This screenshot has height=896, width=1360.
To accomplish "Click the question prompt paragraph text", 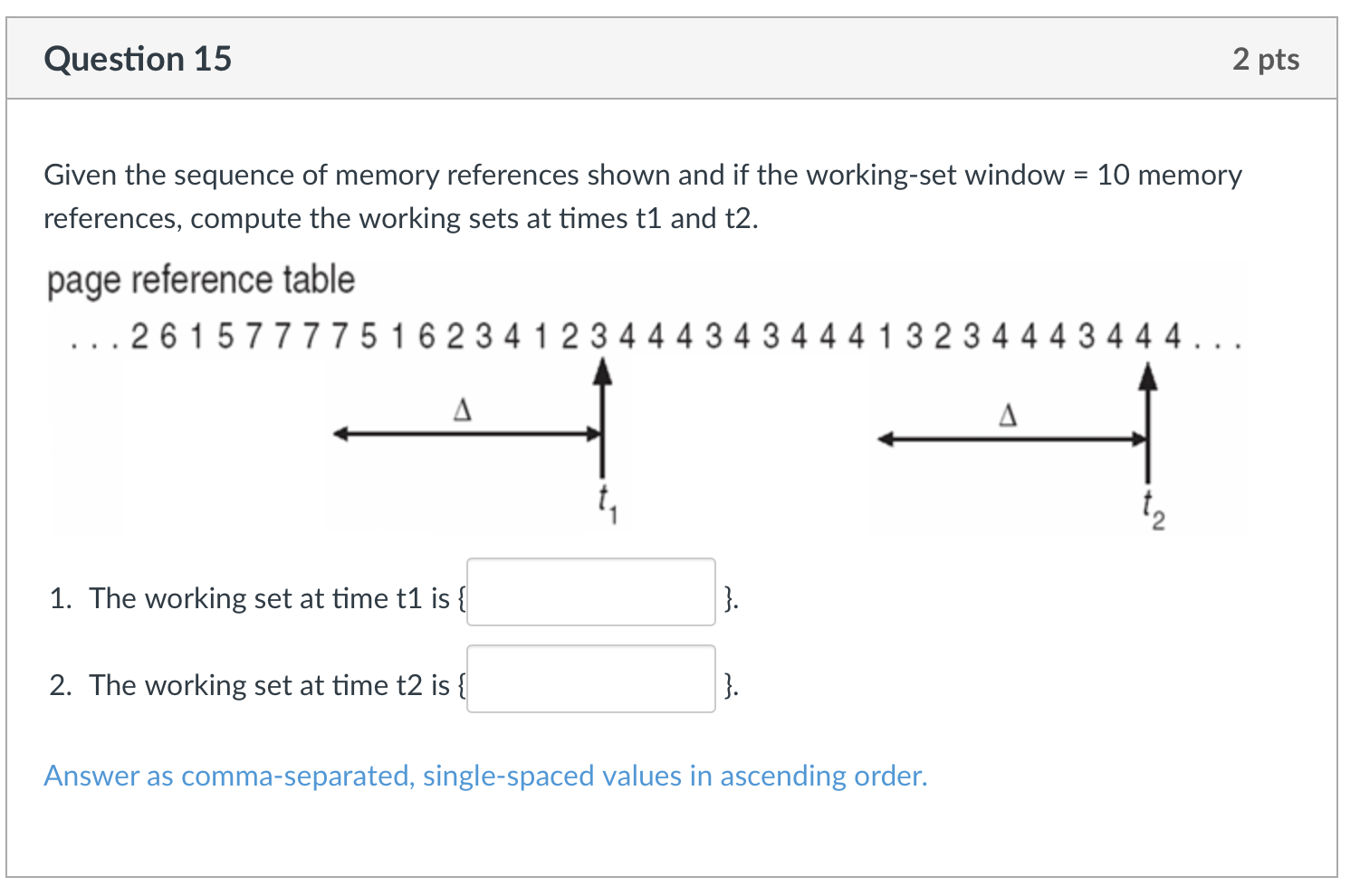I will [x=643, y=195].
